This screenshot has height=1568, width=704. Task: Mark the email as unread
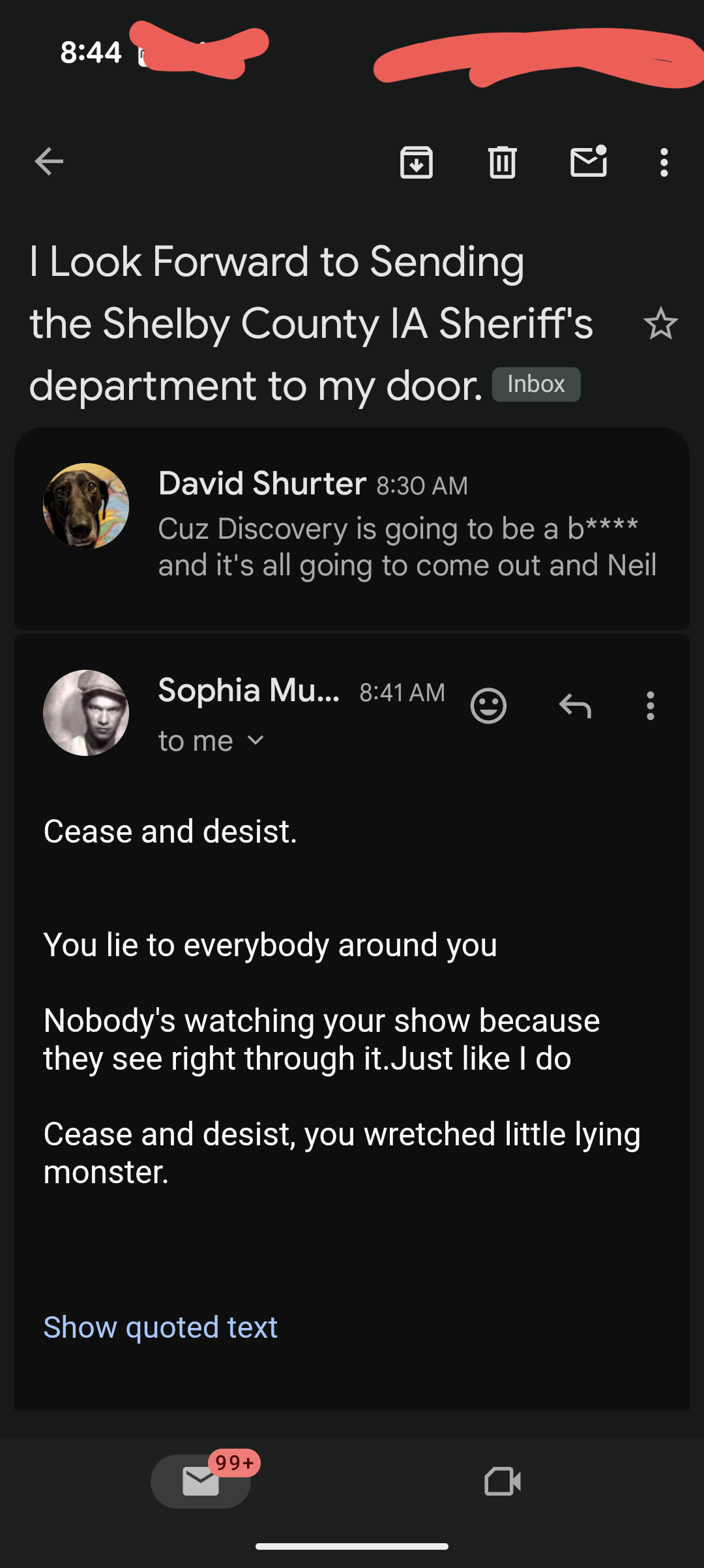pos(589,162)
